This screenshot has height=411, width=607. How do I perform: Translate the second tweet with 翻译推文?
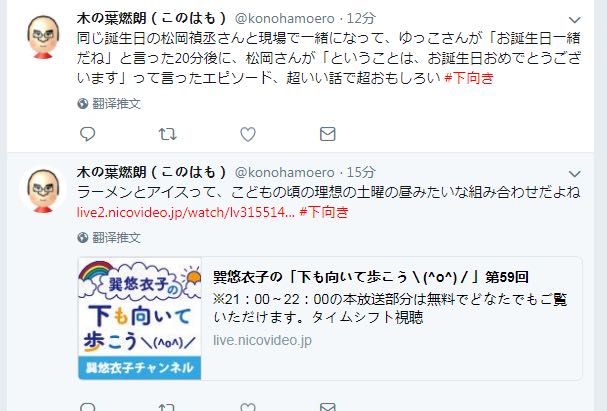(116, 238)
